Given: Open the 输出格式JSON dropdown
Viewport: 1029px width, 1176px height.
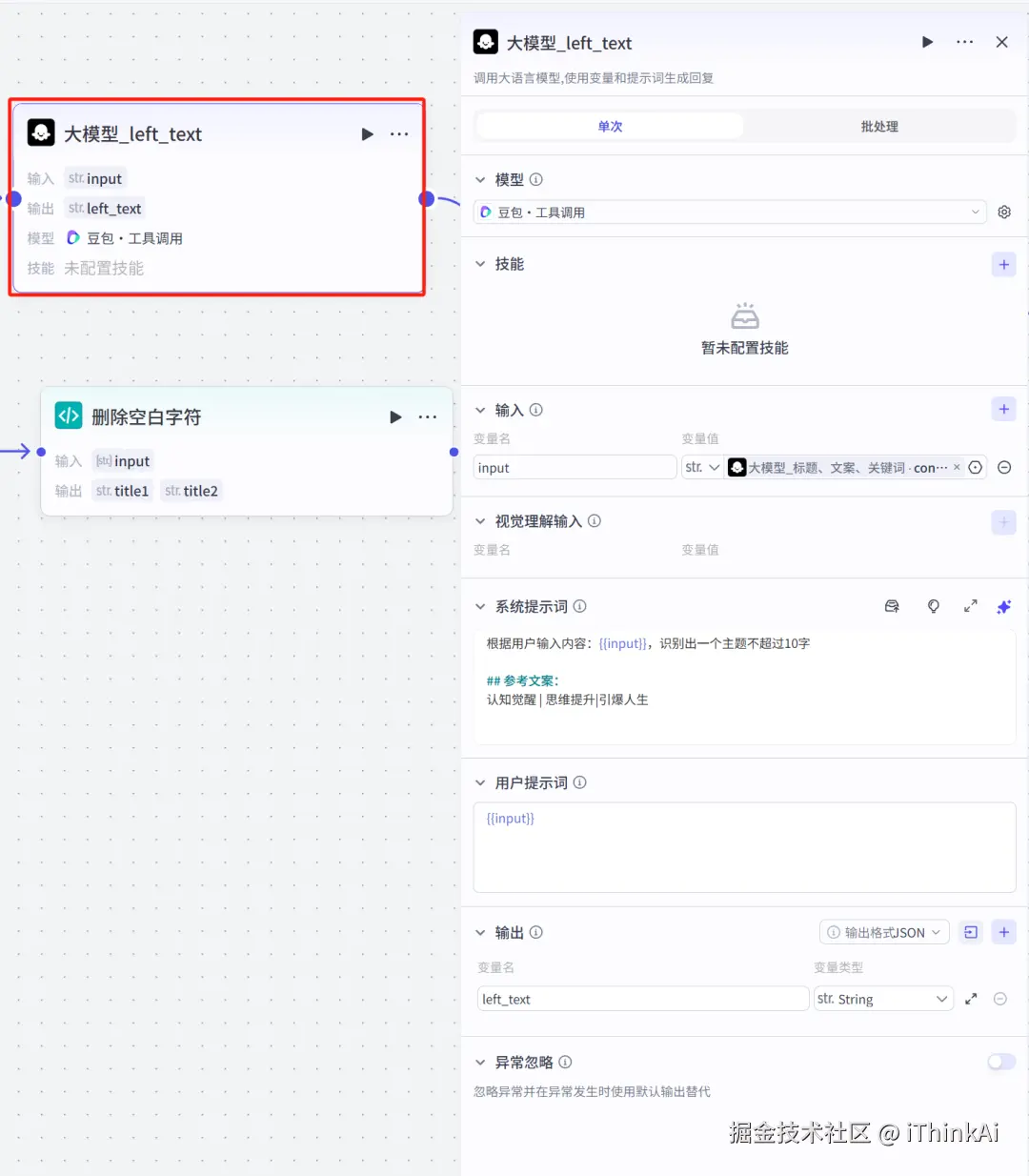Looking at the screenshot, I should point(884,932).
